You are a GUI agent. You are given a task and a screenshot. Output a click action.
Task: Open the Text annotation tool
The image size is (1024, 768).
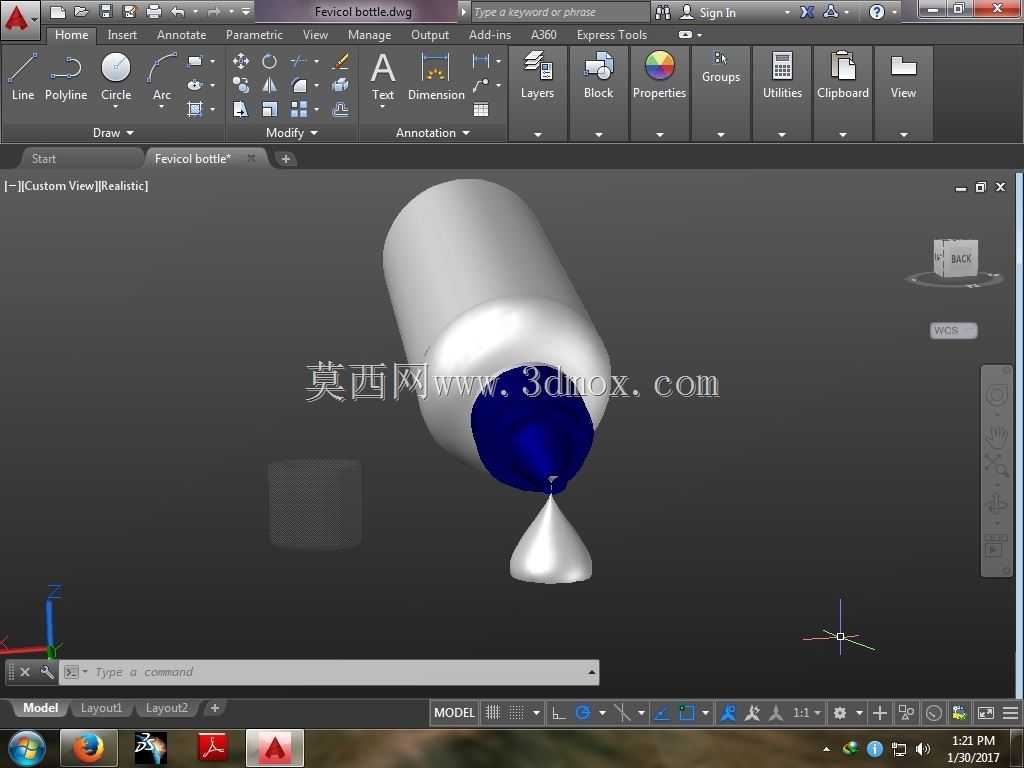pyautogui.click(x=383, y=76)
